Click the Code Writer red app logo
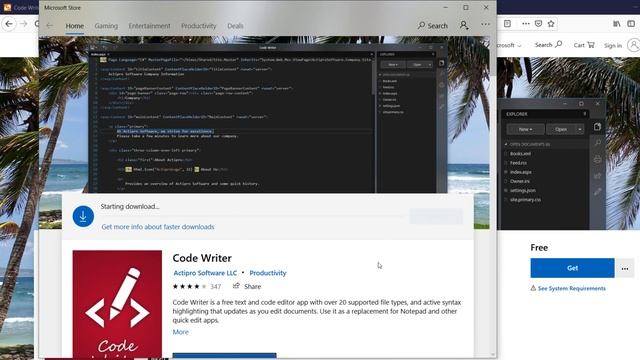Viewport: 640px width, 360px height. coord(117,304)
